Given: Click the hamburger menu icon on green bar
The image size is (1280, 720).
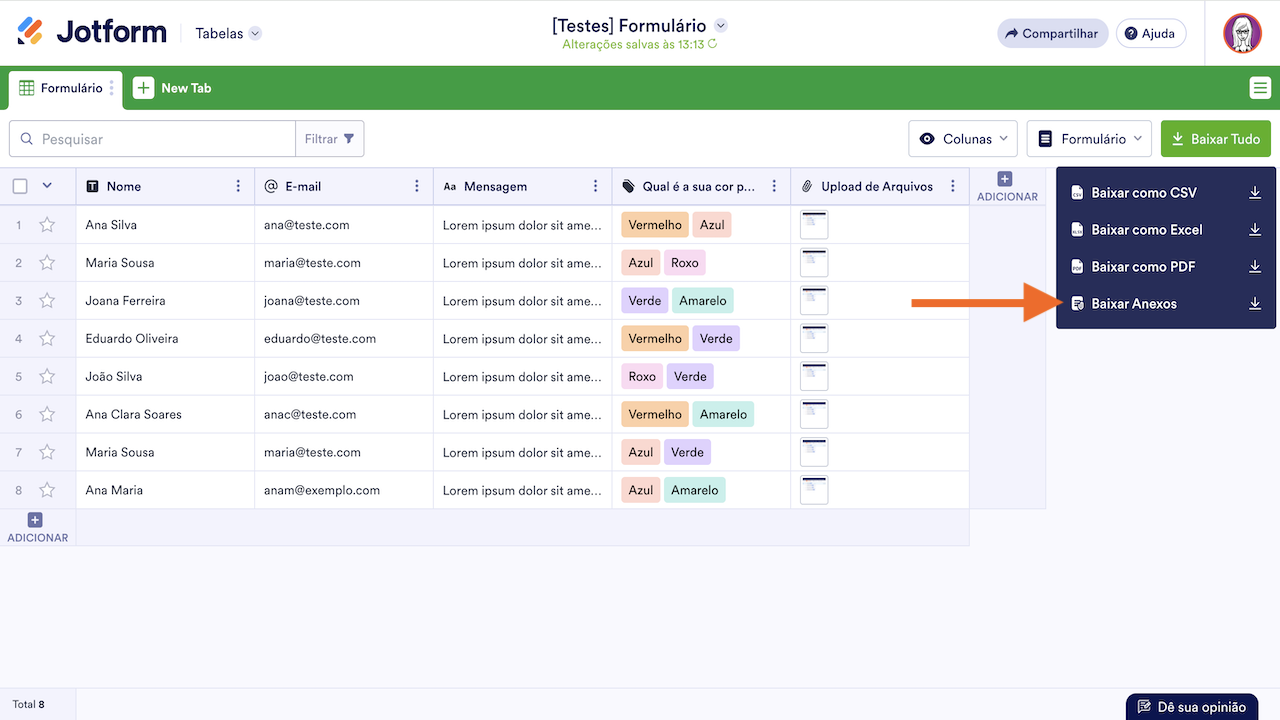Looking at the screenshot, I should (x=1260, y=88).
